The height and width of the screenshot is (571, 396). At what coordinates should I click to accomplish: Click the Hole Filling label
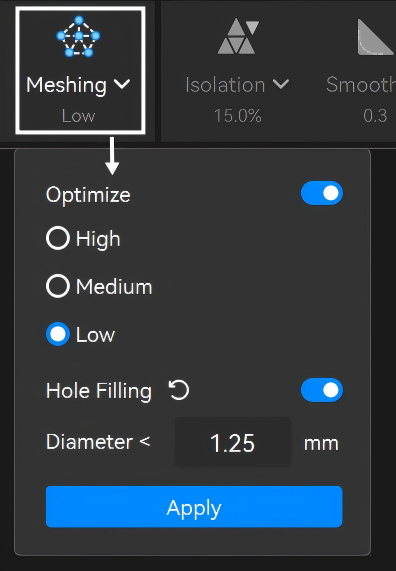[99, 391]
